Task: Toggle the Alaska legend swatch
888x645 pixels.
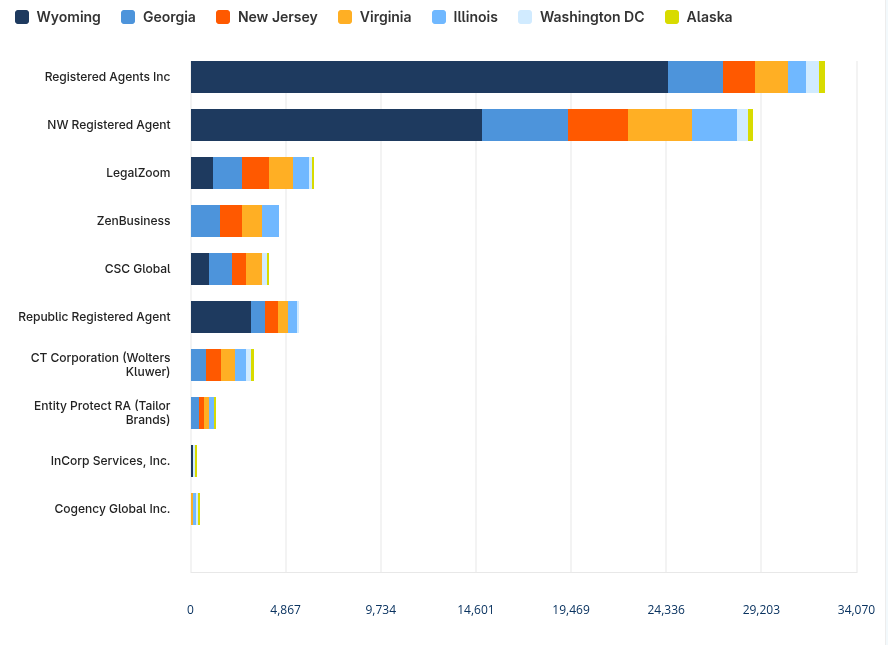Action: 672,17
